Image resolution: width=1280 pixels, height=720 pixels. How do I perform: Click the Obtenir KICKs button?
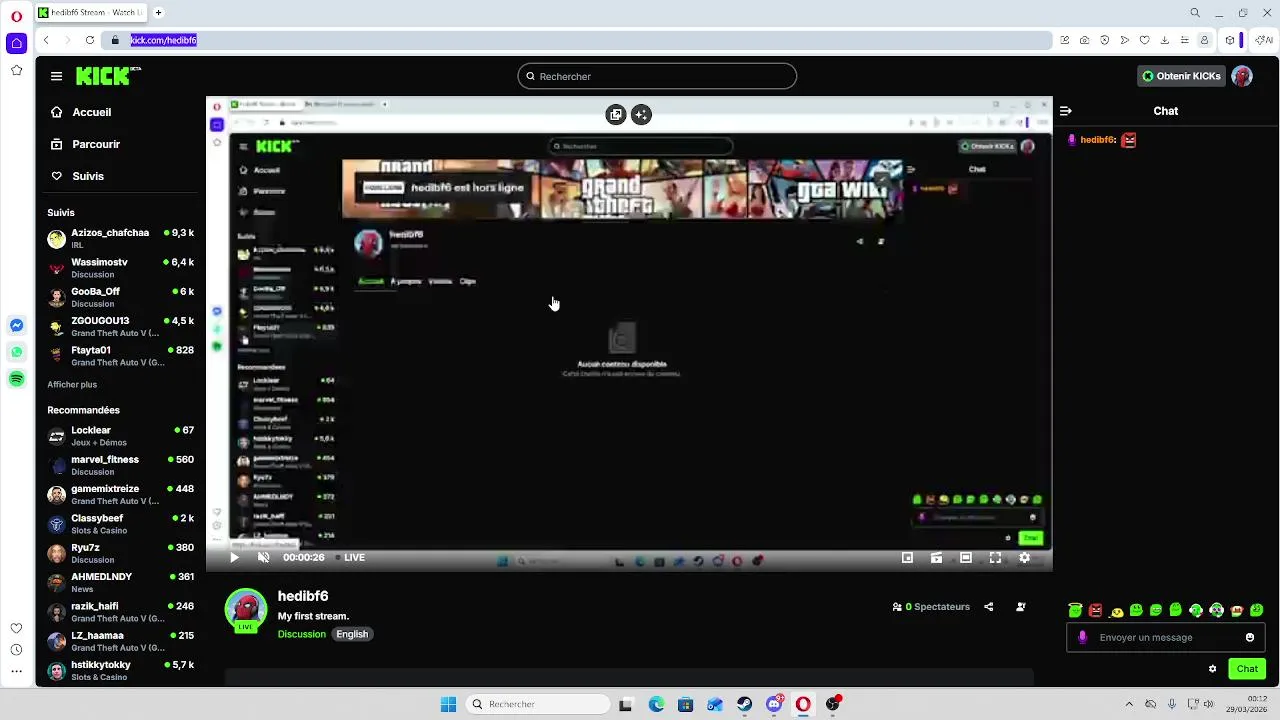click(x=1182, y=76)
